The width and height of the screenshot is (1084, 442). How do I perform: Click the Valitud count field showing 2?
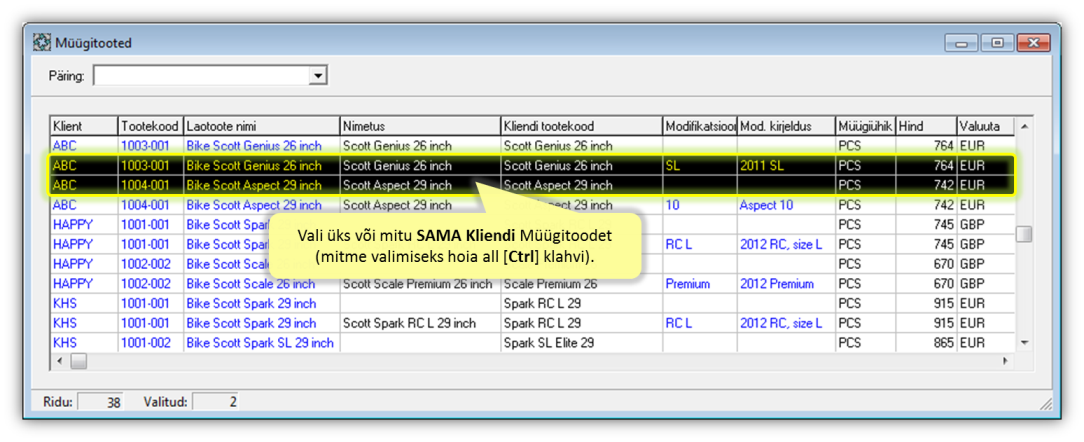coord(215,402)
